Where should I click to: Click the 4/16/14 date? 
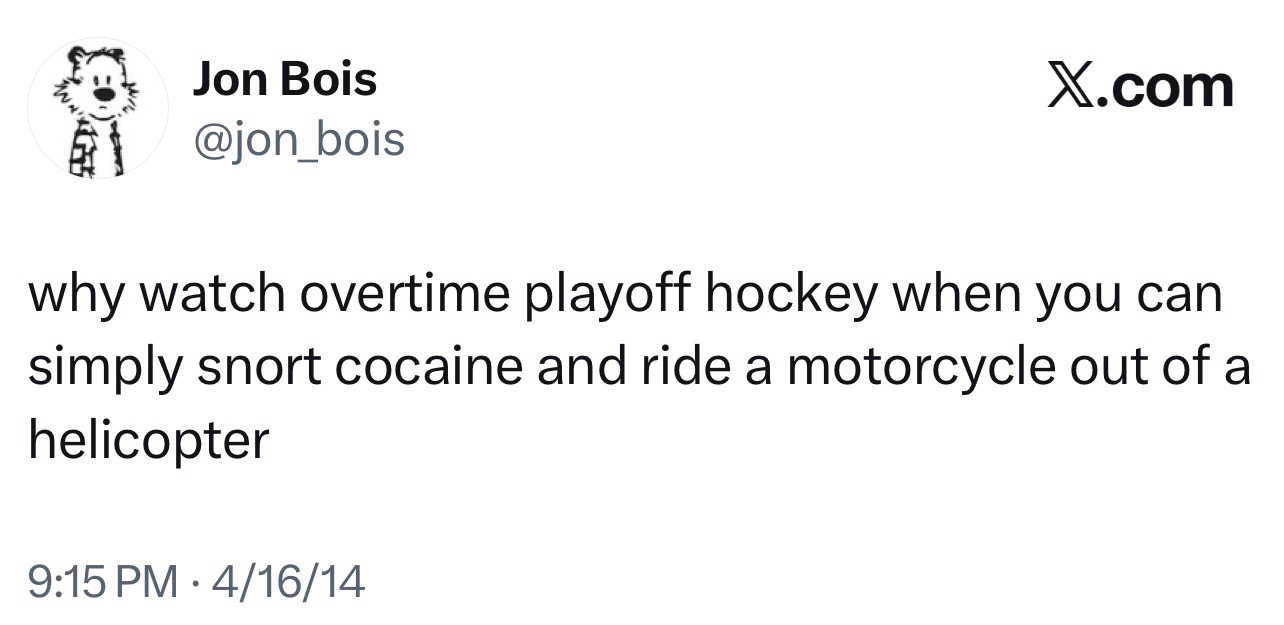pyautogui.click(x=282, y=582)
